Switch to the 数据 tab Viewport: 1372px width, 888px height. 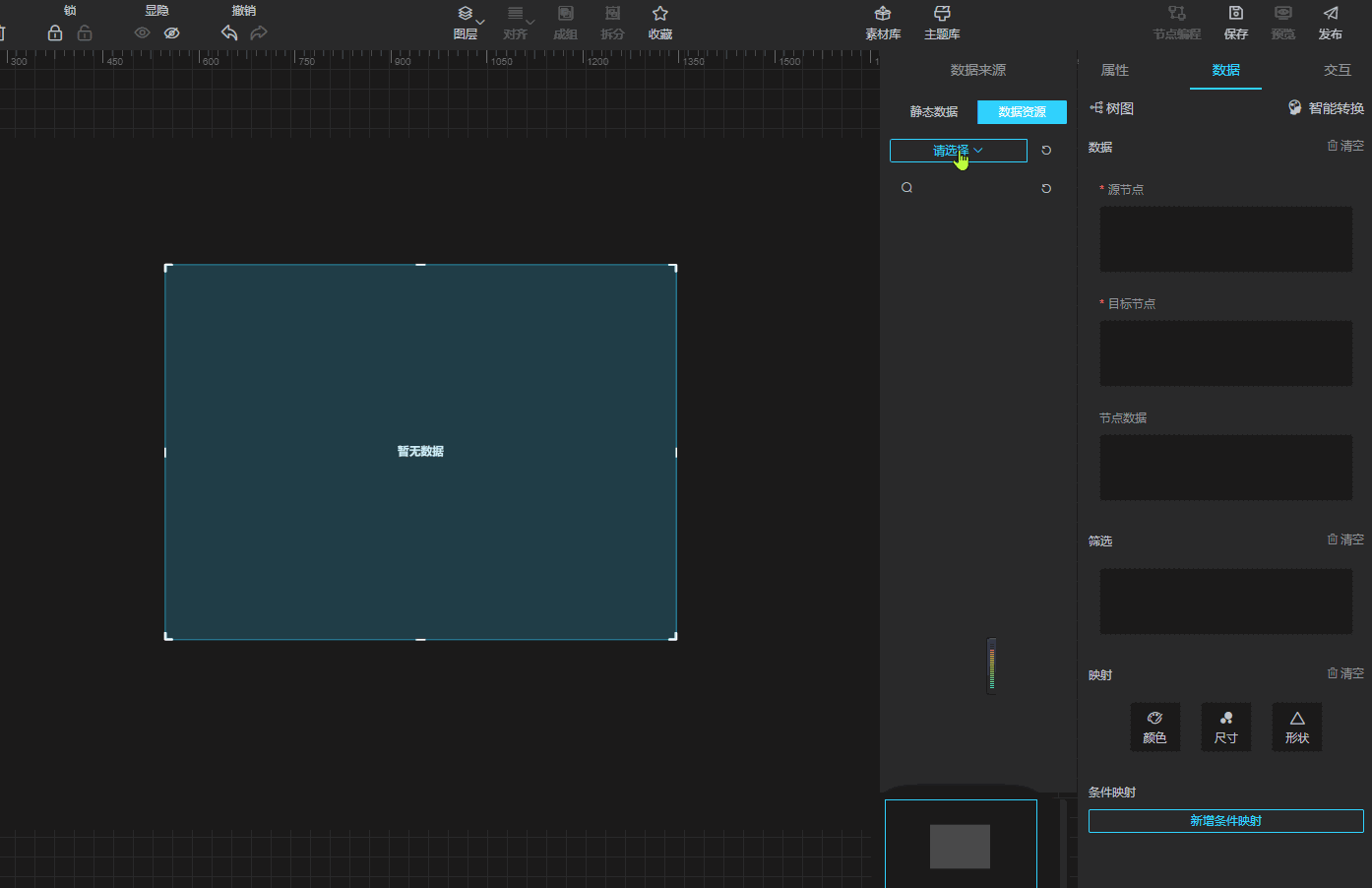pyautogui.click(x=1226, y=70)
